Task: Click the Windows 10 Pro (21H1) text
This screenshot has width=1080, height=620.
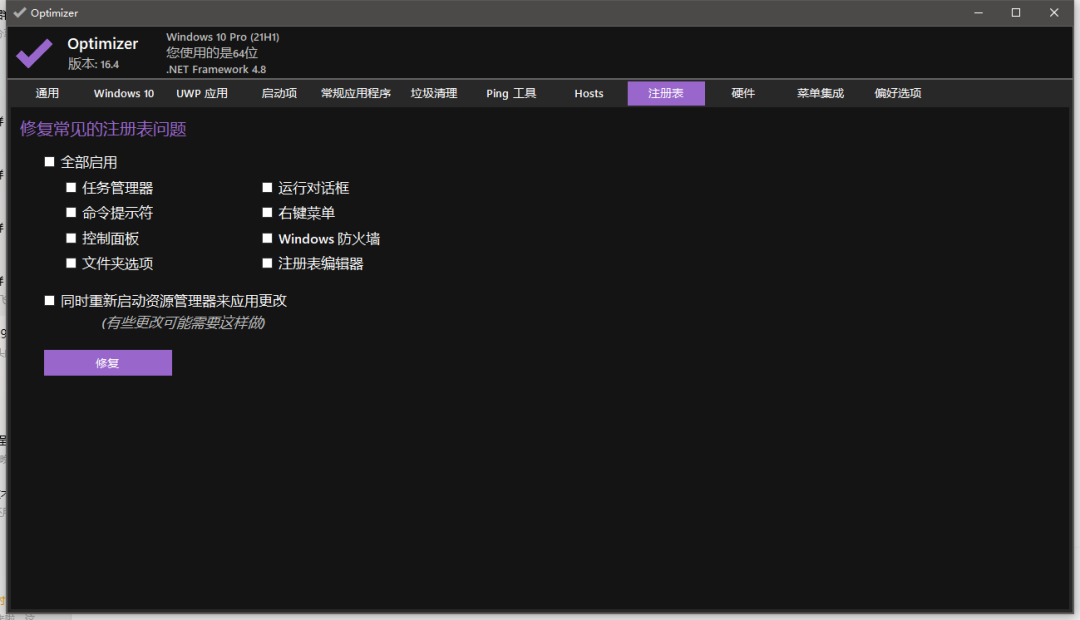Action: click(223, 37)
